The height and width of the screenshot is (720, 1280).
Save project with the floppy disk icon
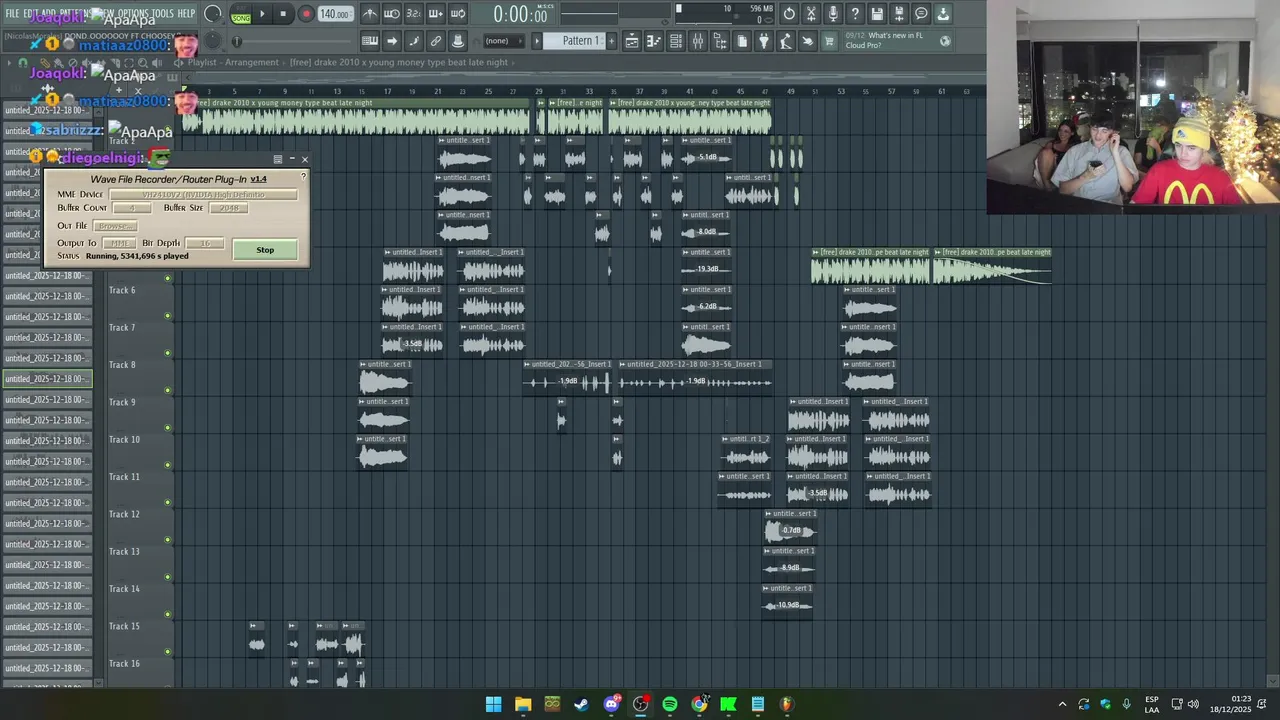(x=877, y=14)
